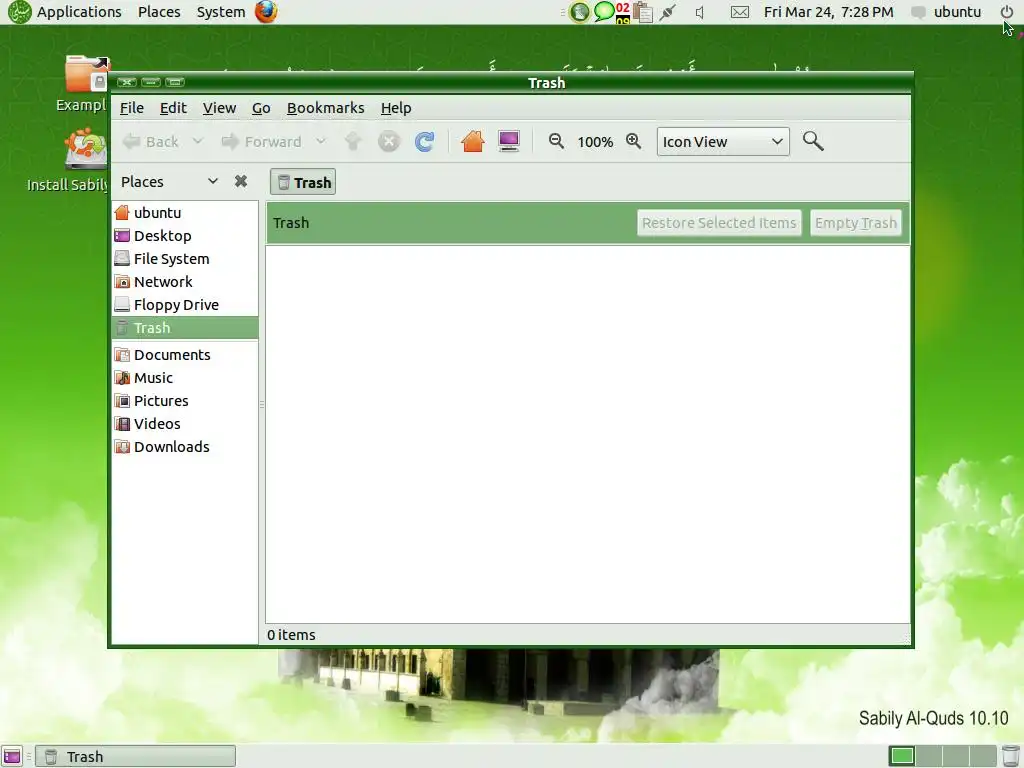Open the File menu
Viewport: 1024px width, 768px height.
click(x=132, y=108)
